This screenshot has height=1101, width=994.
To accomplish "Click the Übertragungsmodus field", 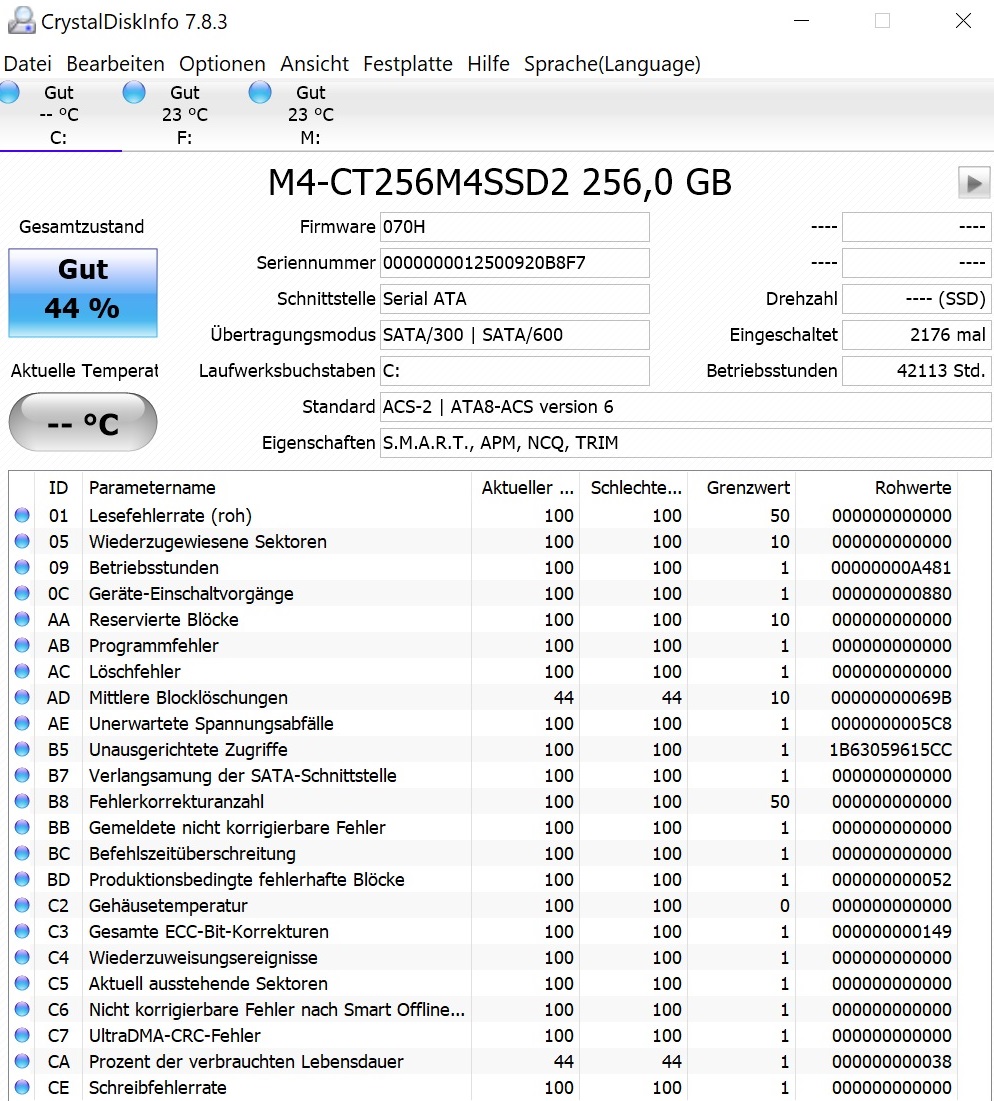I will 515,335.
